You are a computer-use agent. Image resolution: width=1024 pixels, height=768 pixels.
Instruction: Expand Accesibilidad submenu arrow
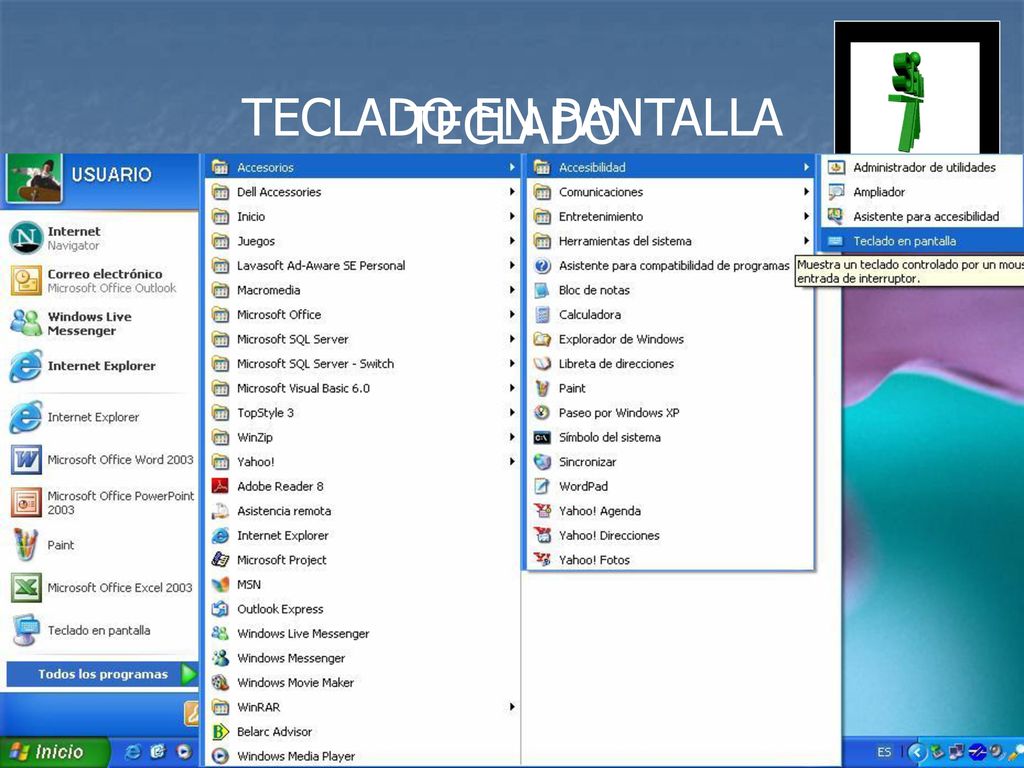pyautogui.click(x=807, y=167)
